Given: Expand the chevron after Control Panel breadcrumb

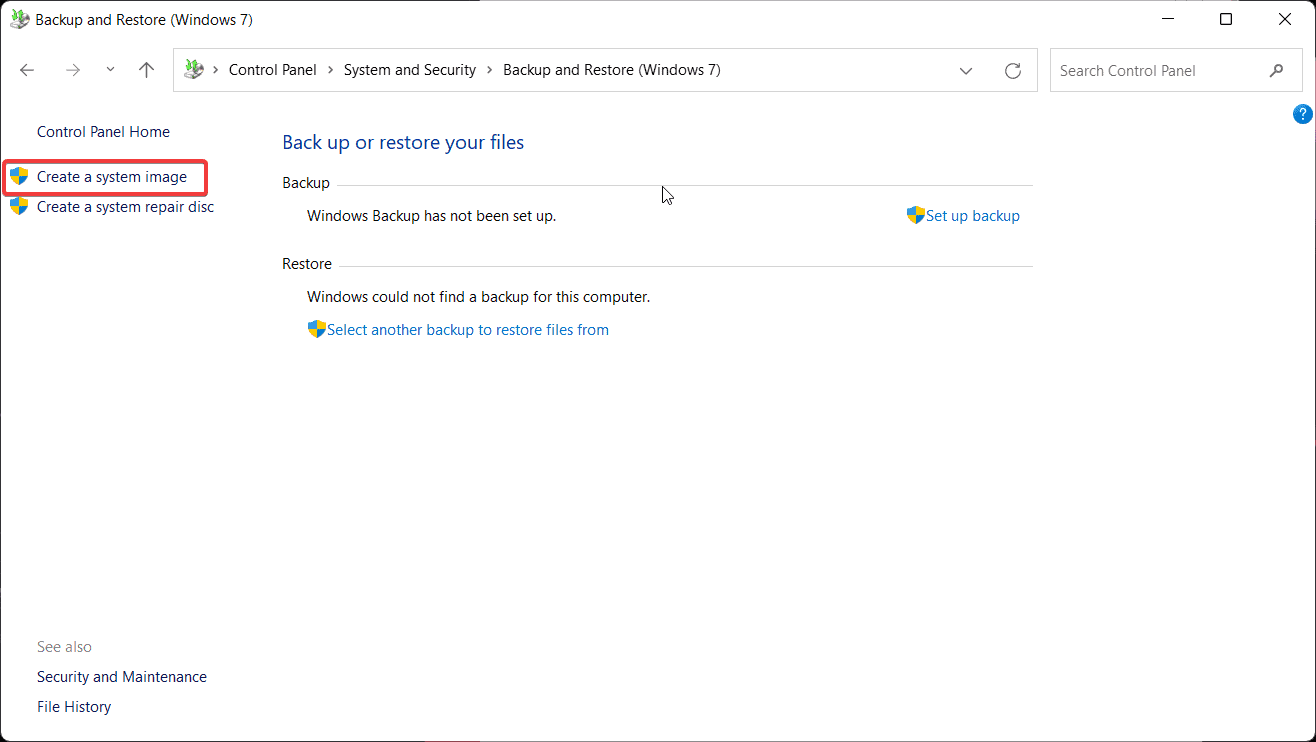Looking at the screenshot, I should (330, 70).
